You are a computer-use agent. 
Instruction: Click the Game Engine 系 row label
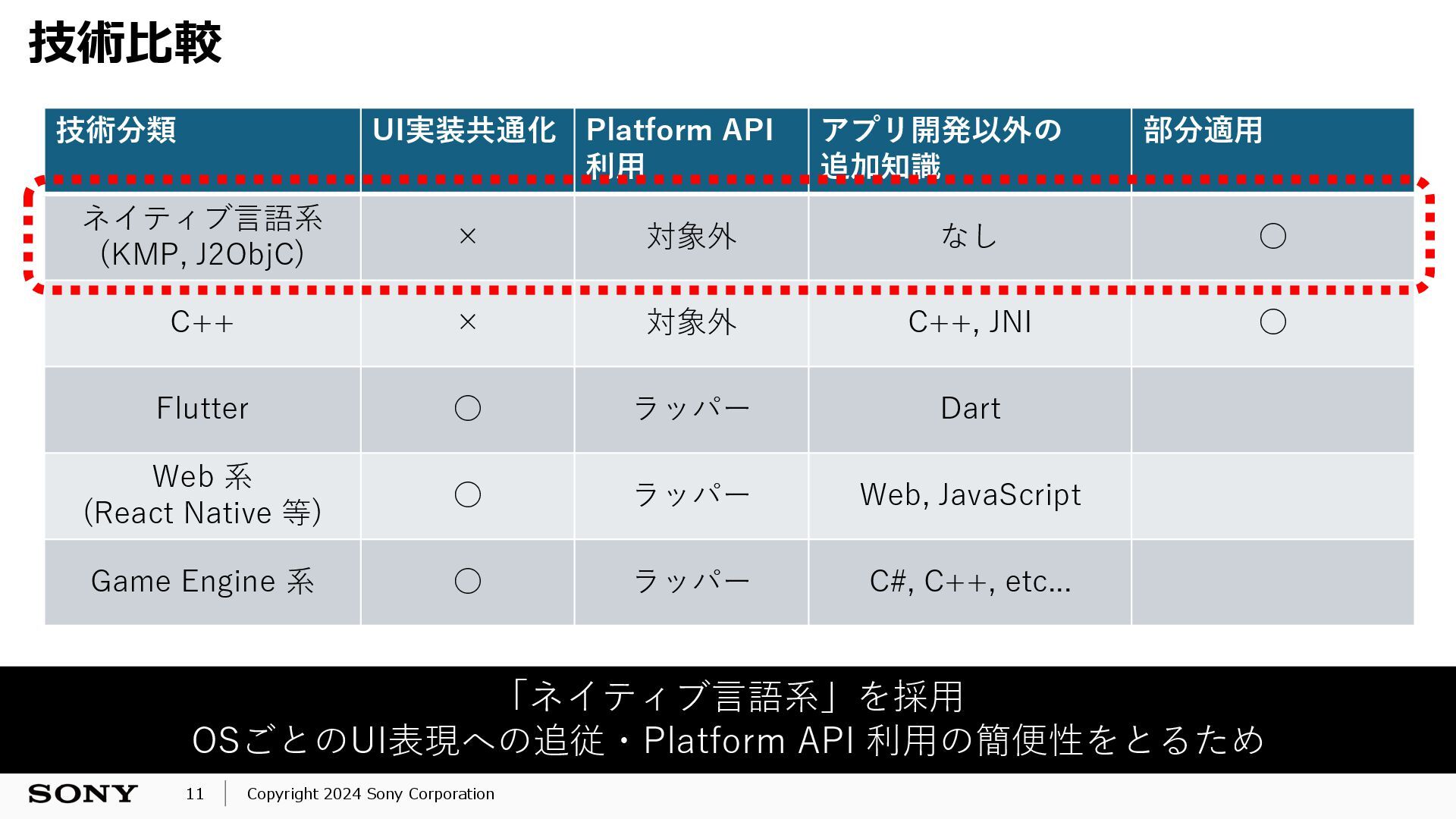(202, 582)
